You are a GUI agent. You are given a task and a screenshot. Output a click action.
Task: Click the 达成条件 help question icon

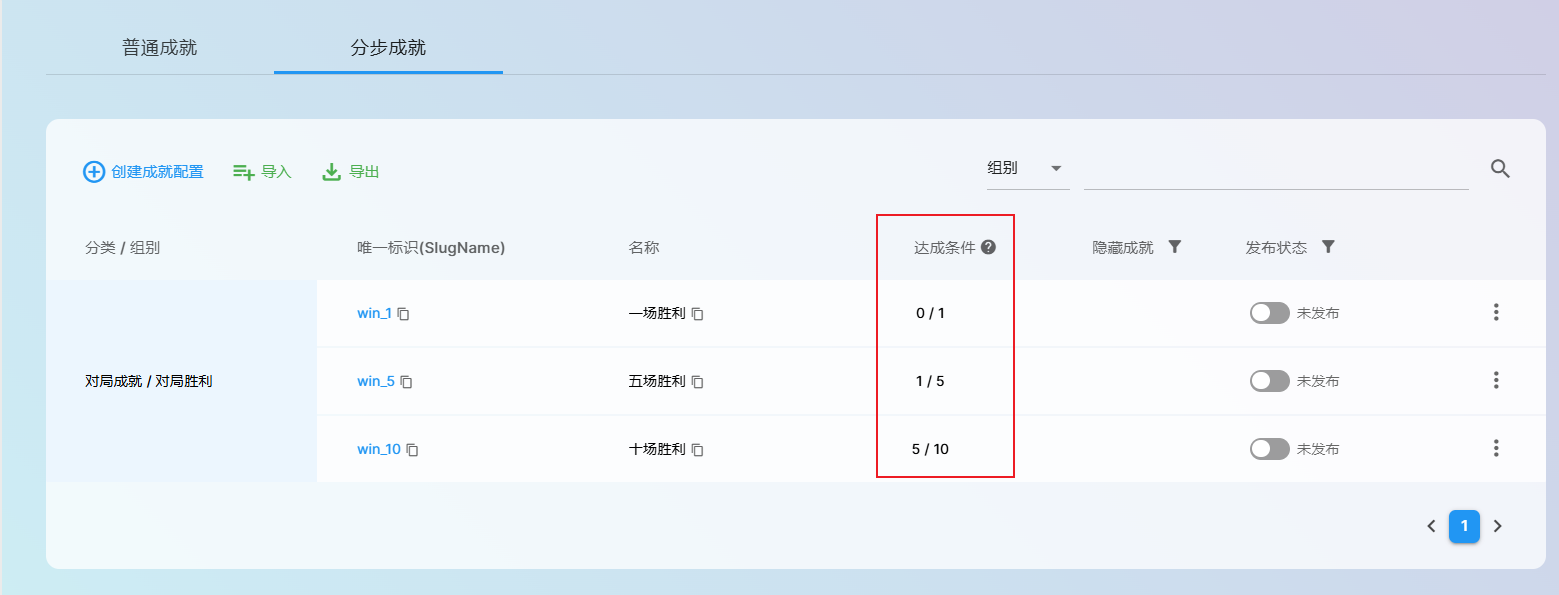point(988,248)
